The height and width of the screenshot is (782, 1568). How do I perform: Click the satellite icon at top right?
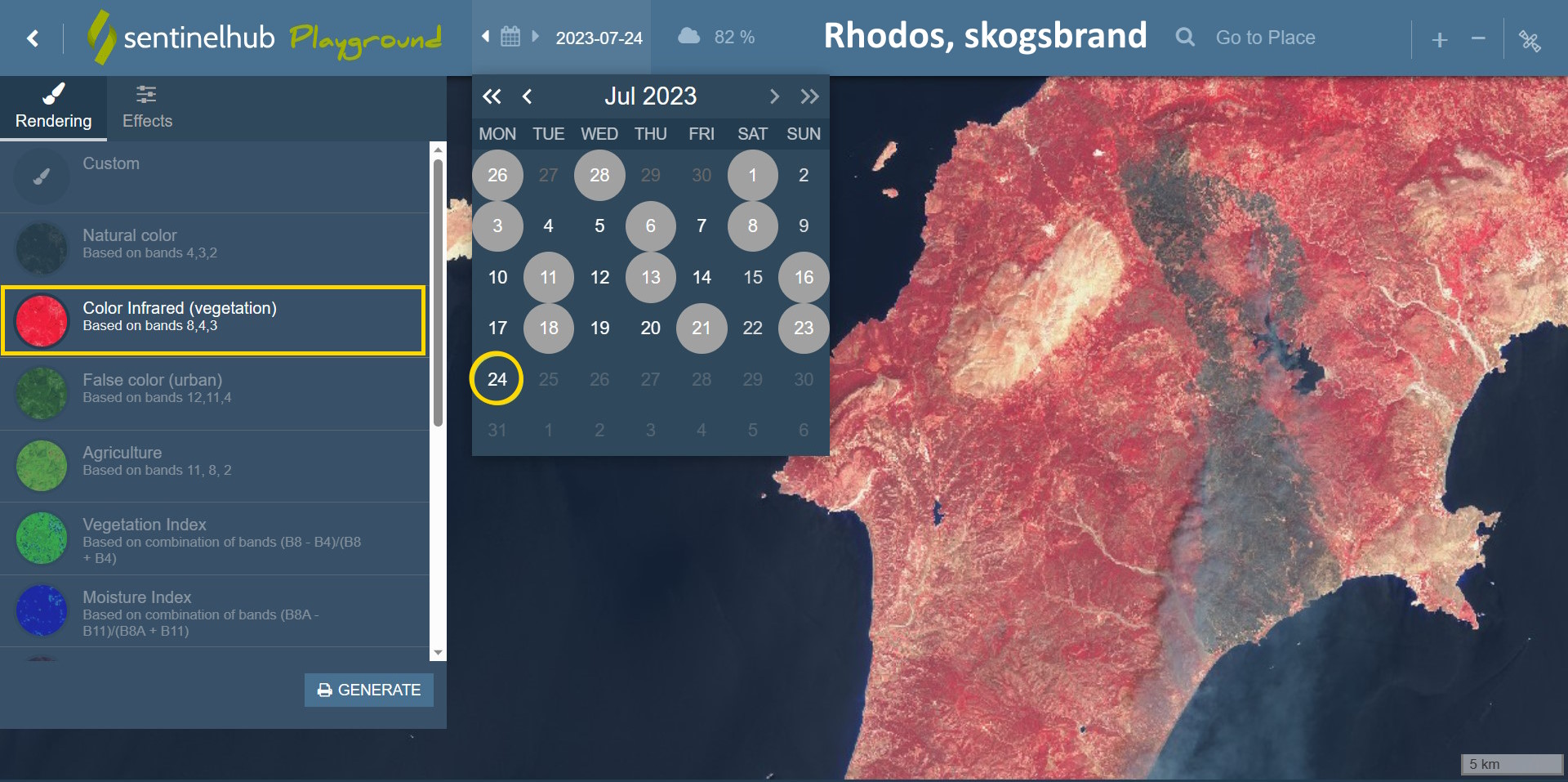pos(1530,40)
